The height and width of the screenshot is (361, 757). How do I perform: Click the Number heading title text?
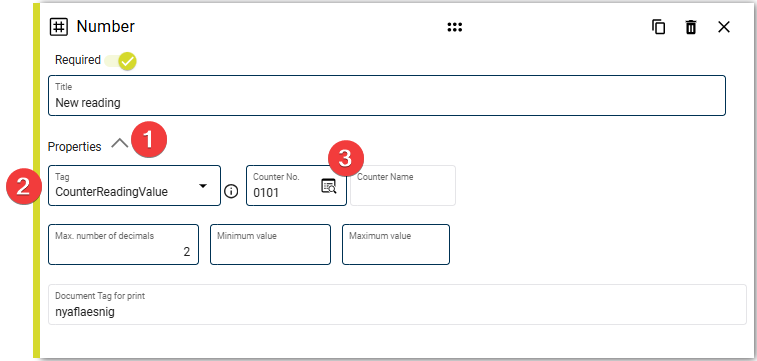click(106, 27)
